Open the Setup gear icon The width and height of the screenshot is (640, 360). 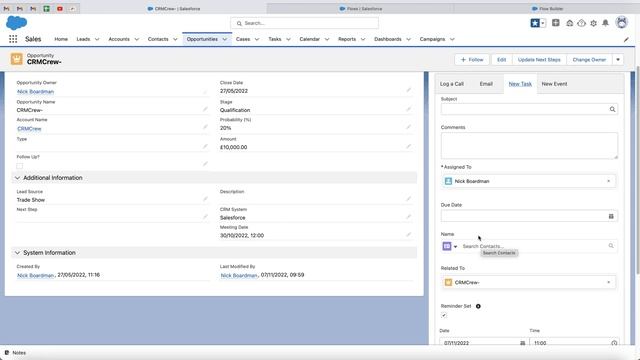593,23
